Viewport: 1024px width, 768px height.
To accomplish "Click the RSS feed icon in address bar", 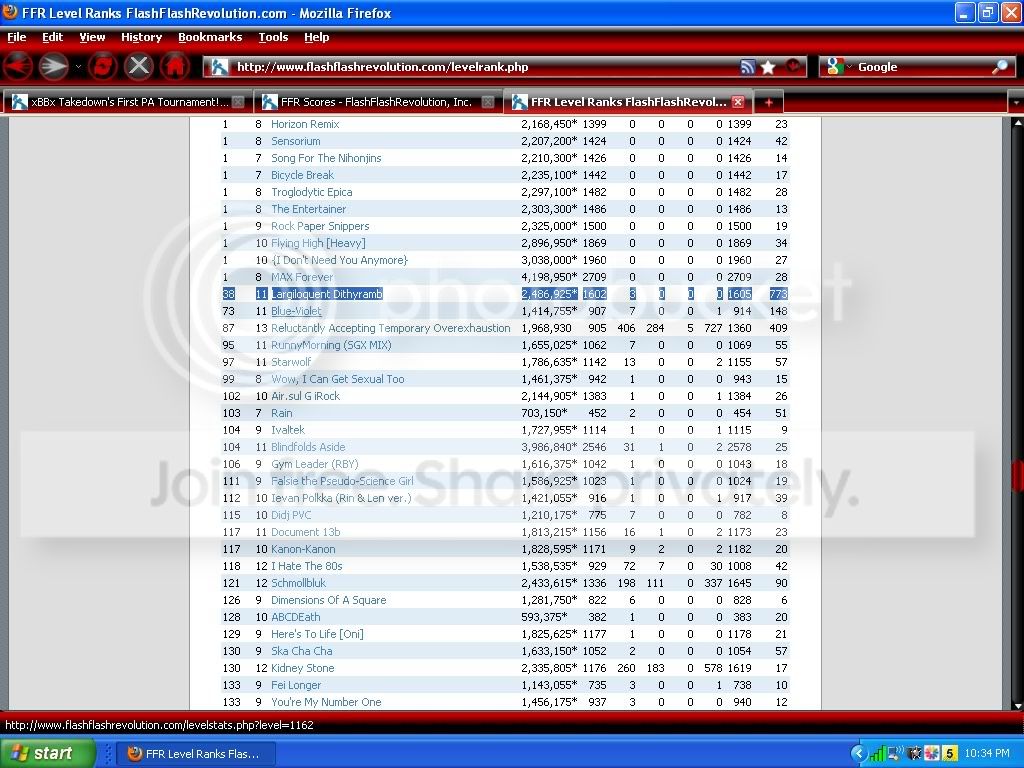I will (747, 67).
